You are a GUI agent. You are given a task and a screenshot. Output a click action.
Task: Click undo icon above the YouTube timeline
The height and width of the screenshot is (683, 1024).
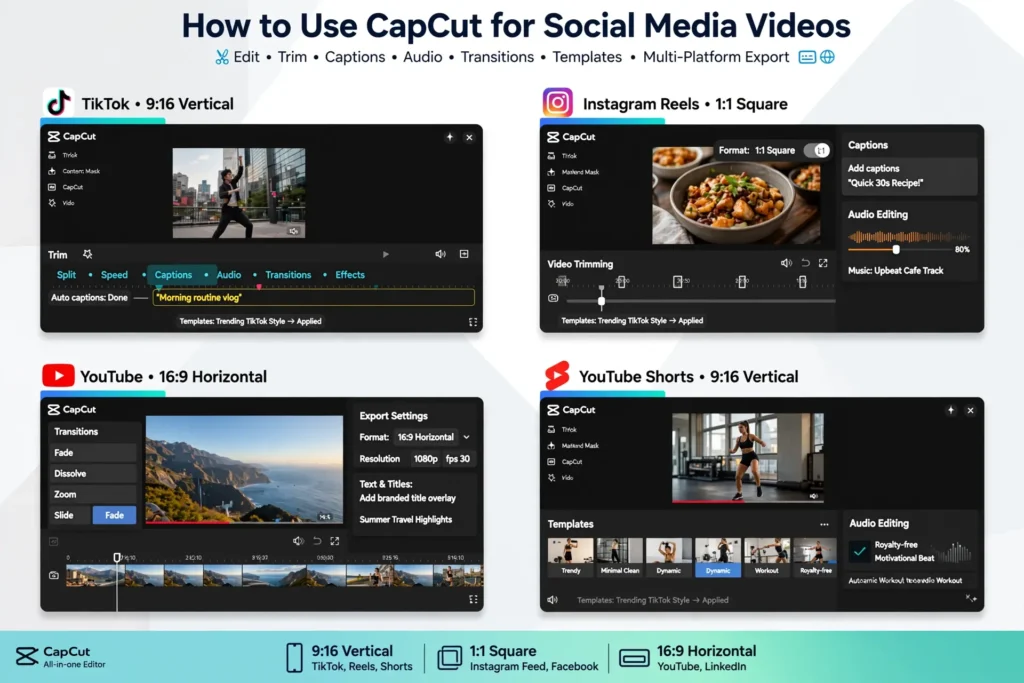coord(317,541)
